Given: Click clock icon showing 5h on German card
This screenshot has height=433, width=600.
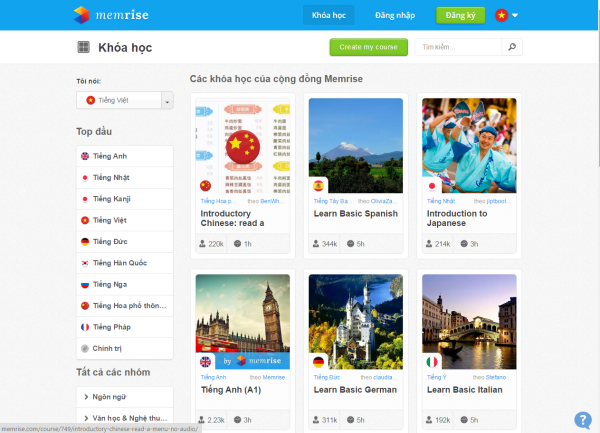Looking at the screenshot, I should click(350, 420).
